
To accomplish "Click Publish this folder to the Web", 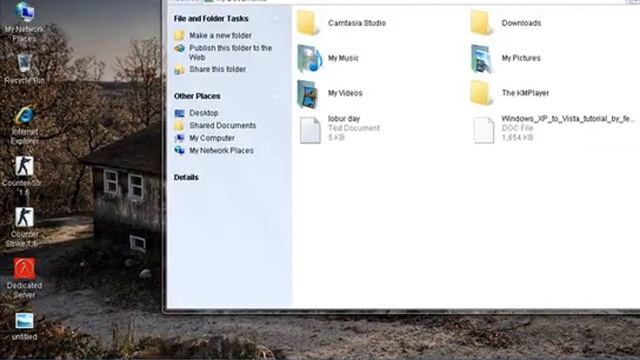I will [x=223, y=52].
